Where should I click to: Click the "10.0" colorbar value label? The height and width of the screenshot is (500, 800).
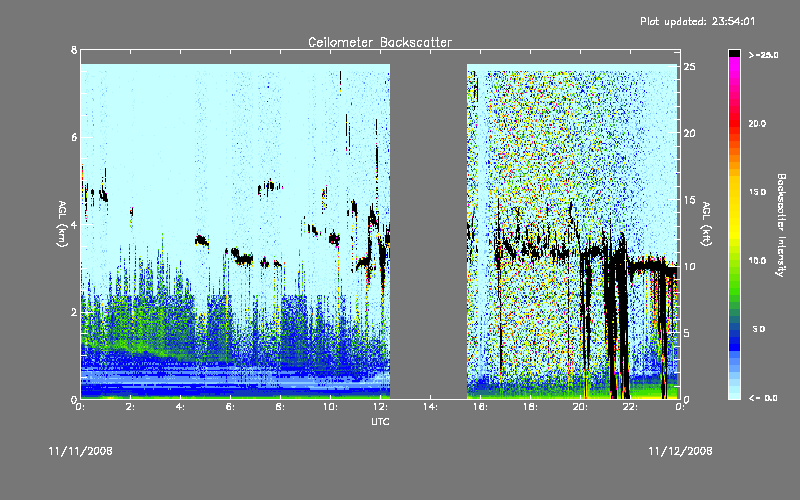point(757,261)
